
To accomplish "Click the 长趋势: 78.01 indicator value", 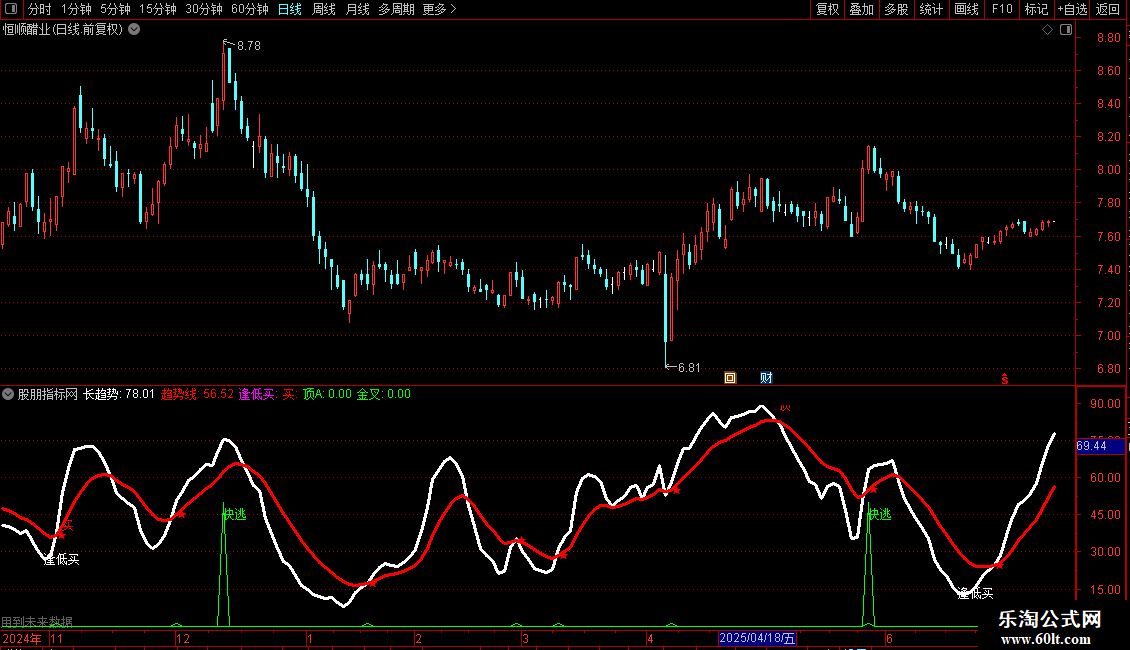I will click(119, 394).
